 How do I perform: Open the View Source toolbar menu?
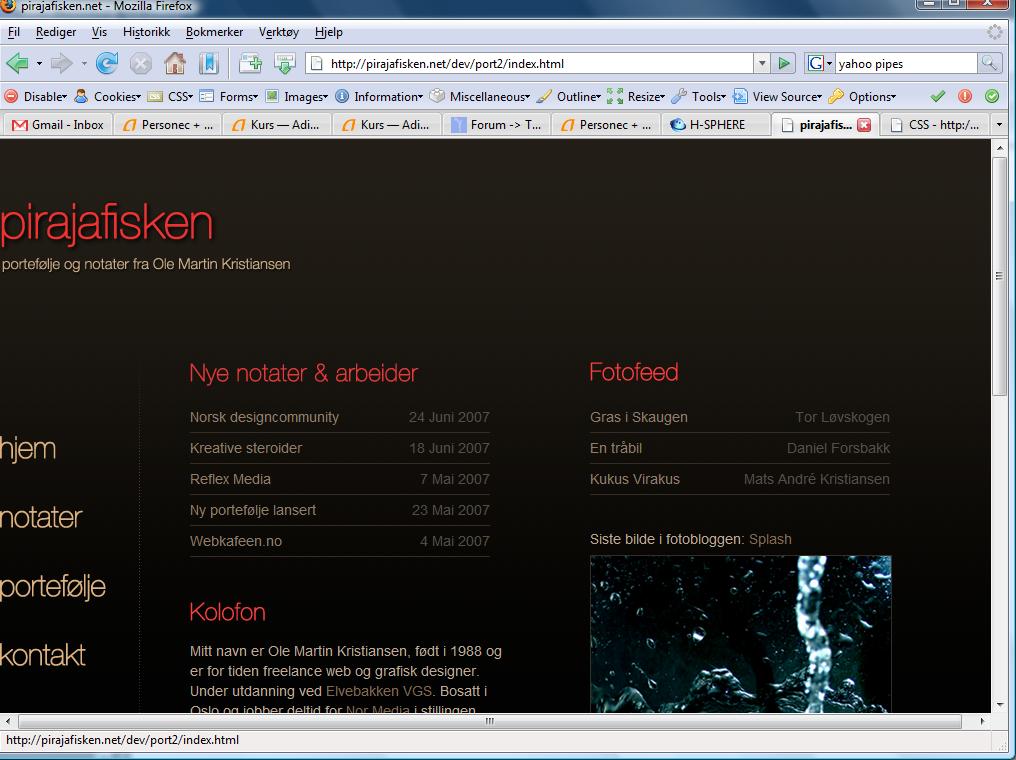point(778,97)
